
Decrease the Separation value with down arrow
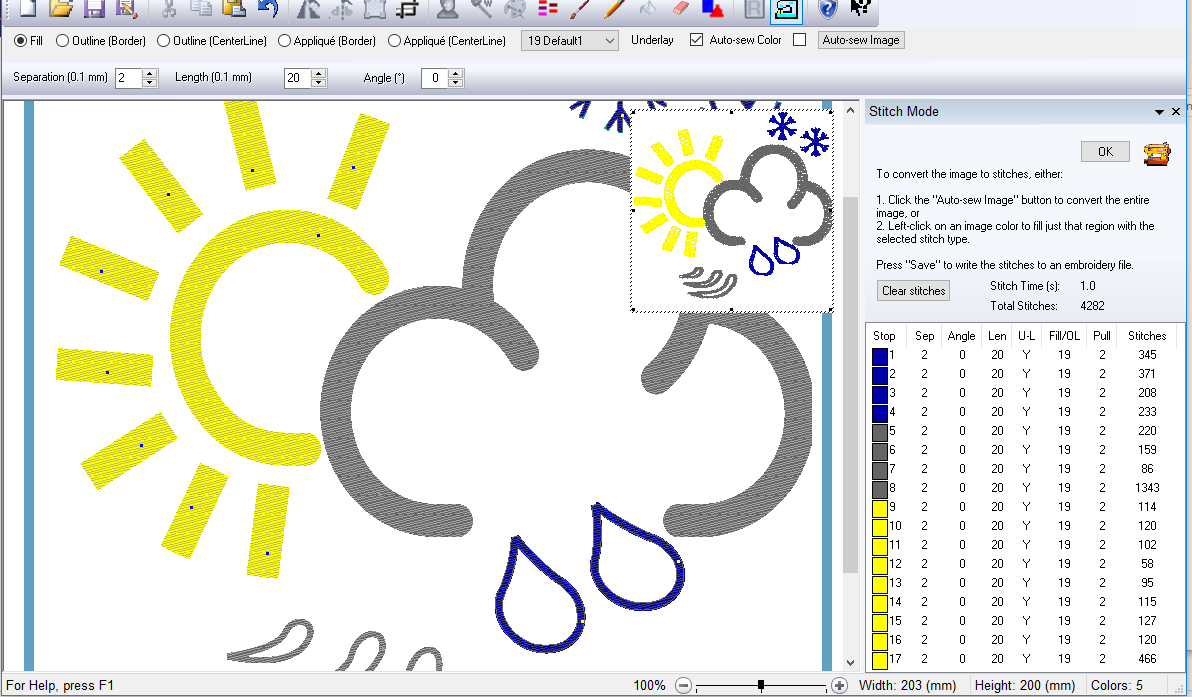[149, 82]
